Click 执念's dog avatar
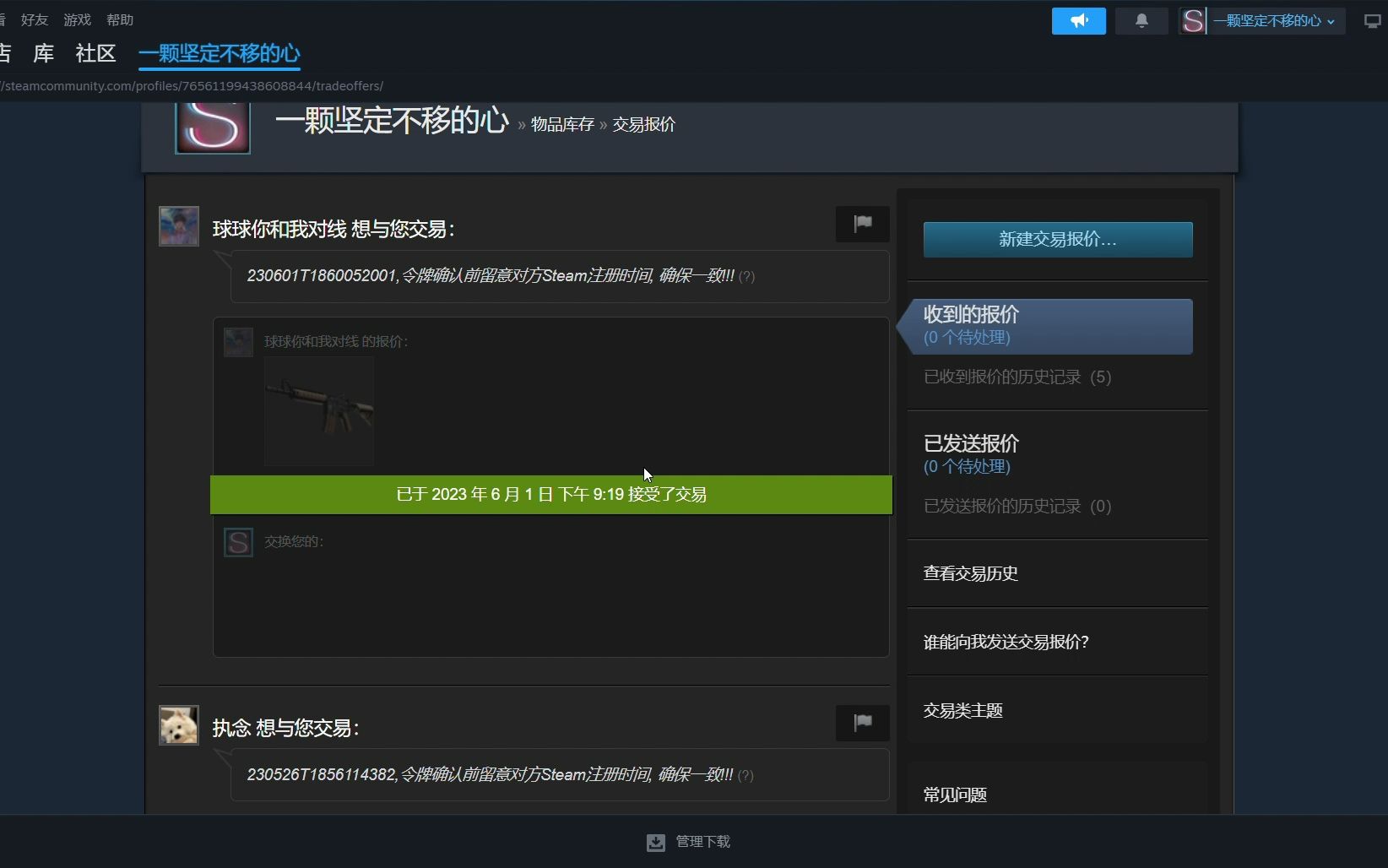Viewport: 1388px width, 868px height. click(178, 724)
